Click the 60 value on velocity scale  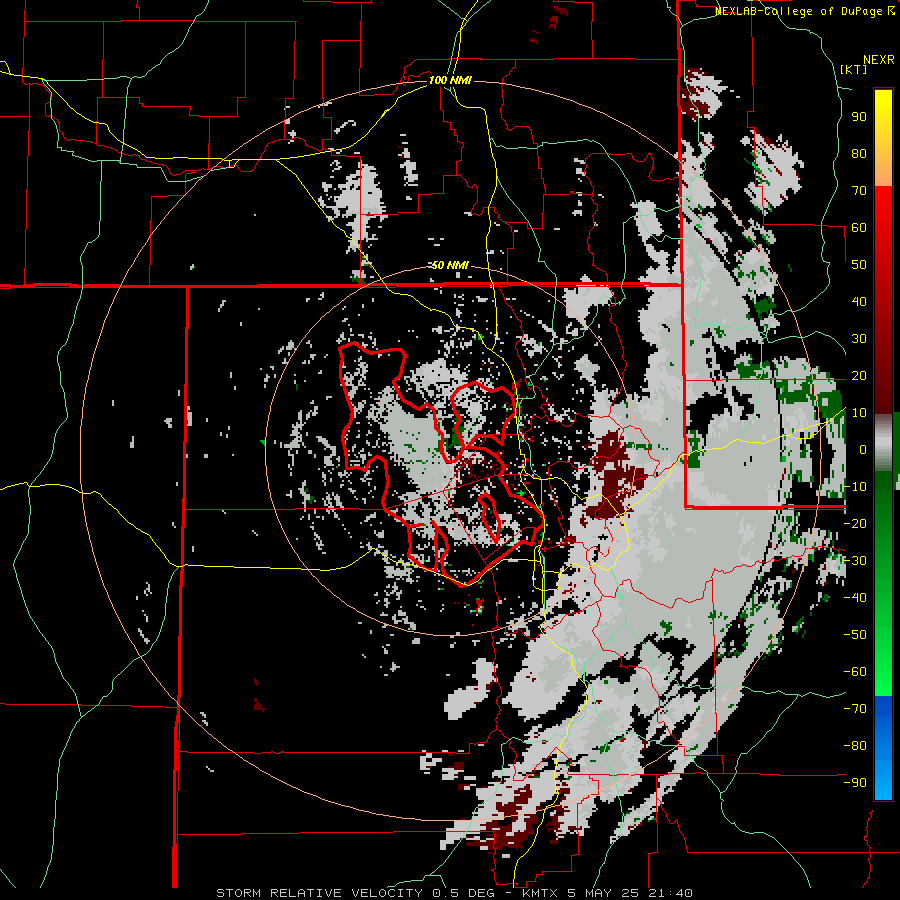click(859, 228)
